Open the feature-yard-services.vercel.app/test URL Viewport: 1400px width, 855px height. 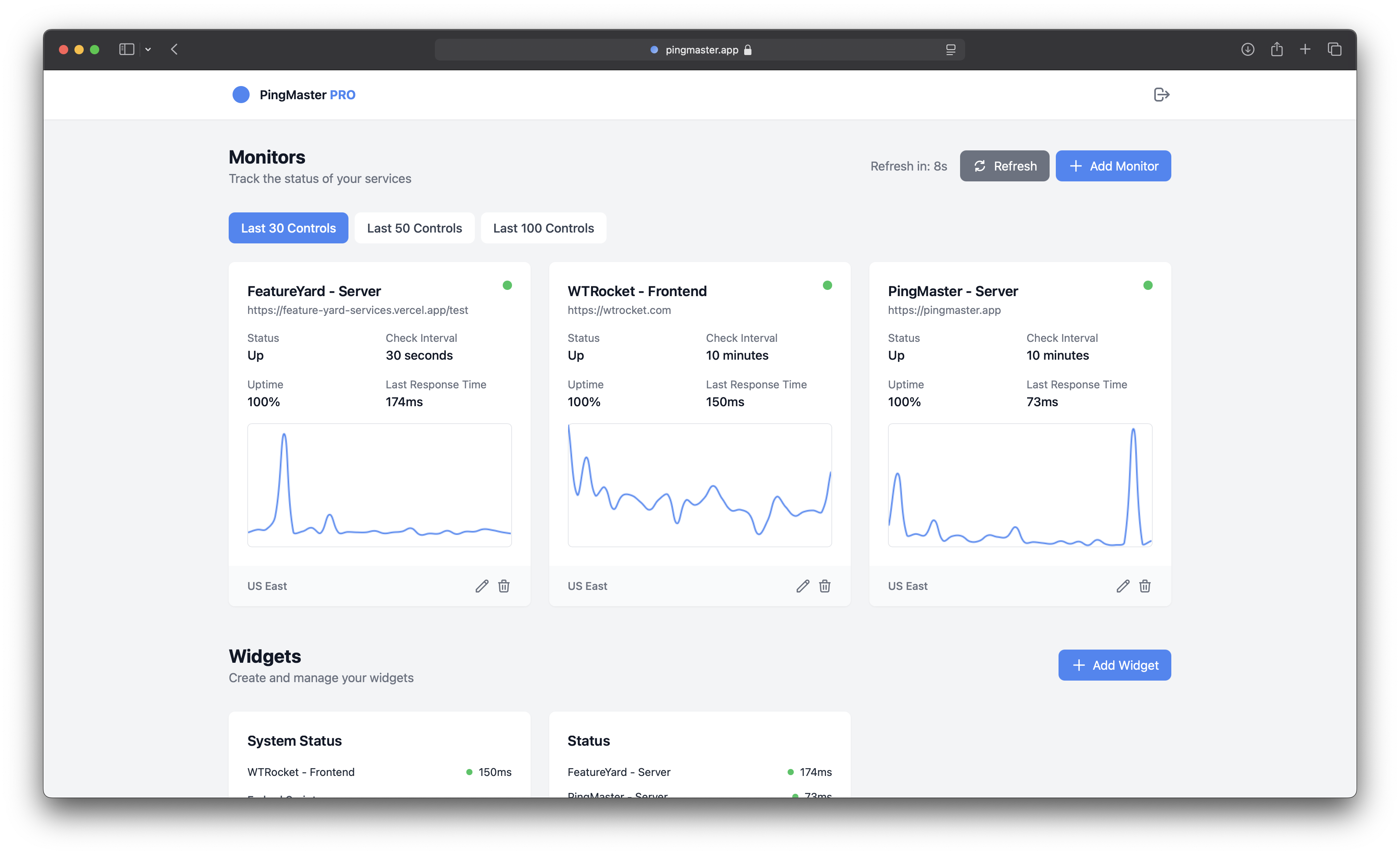[357, 310]
